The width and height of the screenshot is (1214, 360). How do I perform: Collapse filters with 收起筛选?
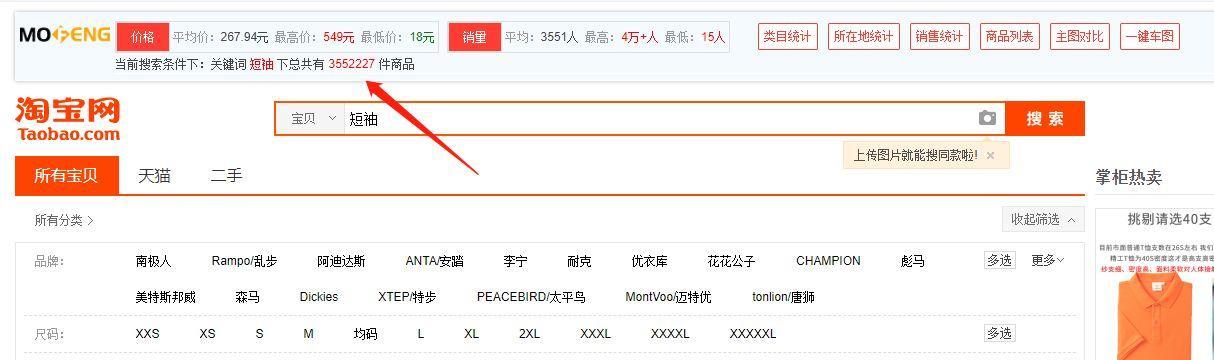(x=1043, y=219)
